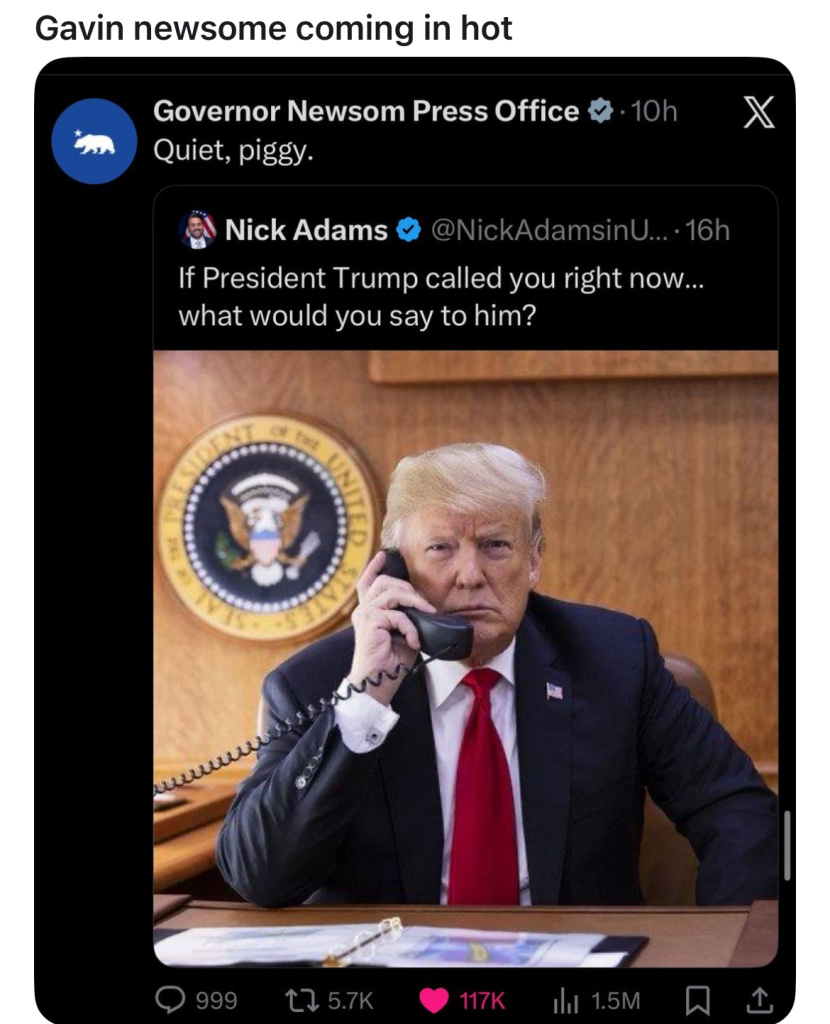Open the 16h timestamp of quoted post
The image size is (830, 1024).
click(x=708, y=230)
